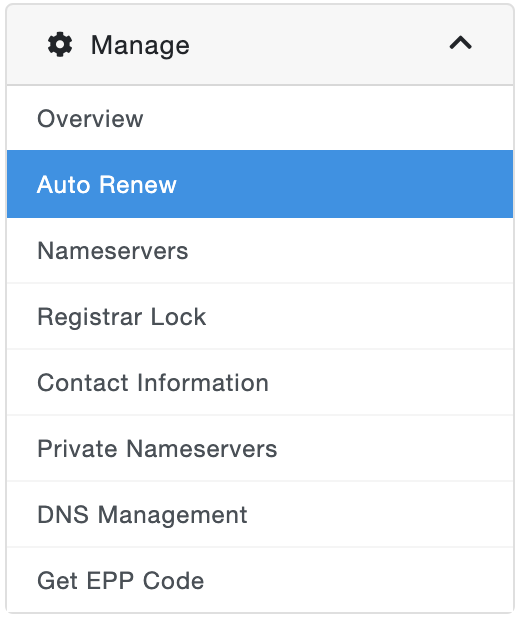Collapse the Manage panel with the chevron

coord(461,43)
